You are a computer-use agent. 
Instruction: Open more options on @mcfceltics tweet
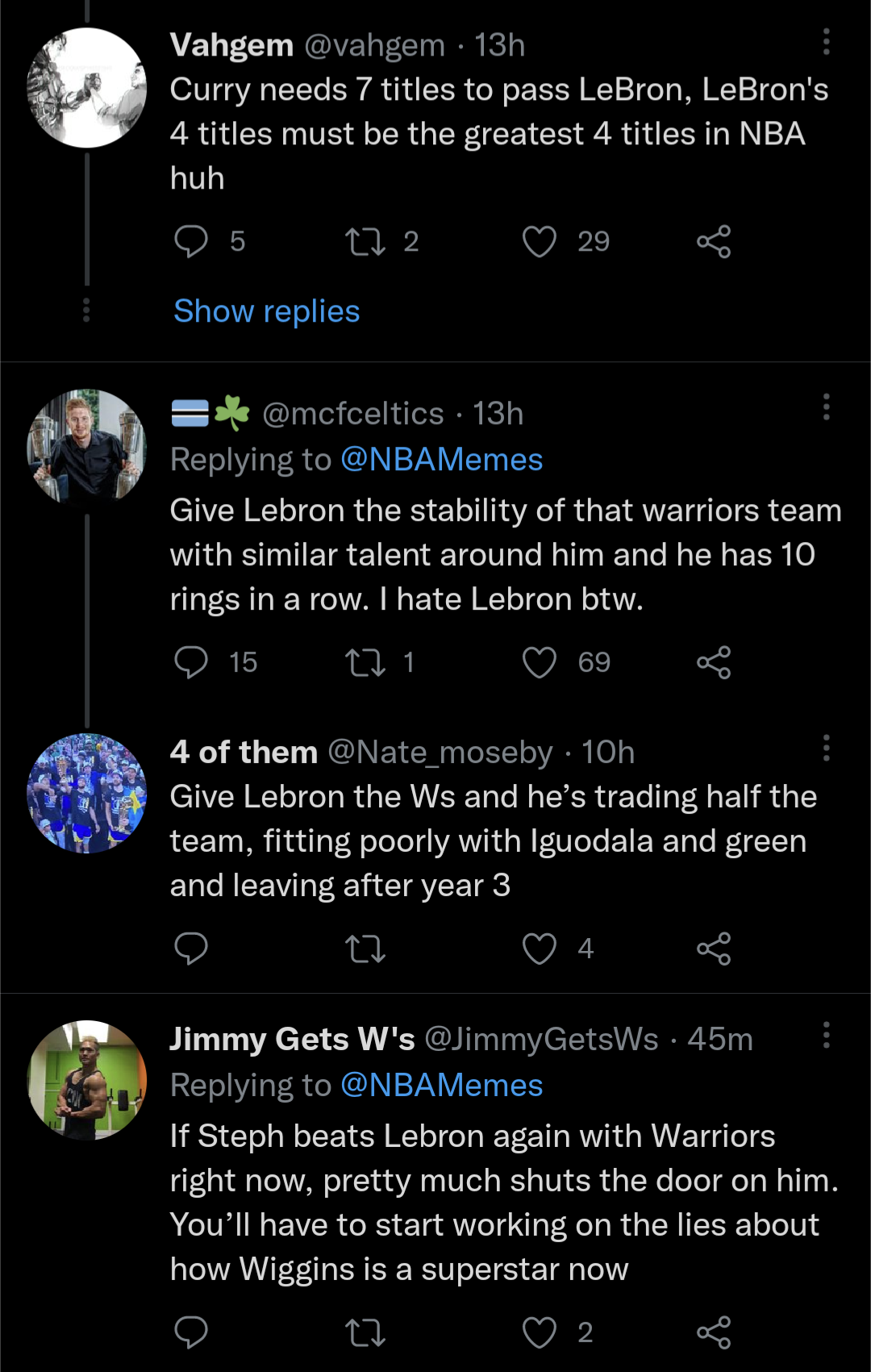826,407
